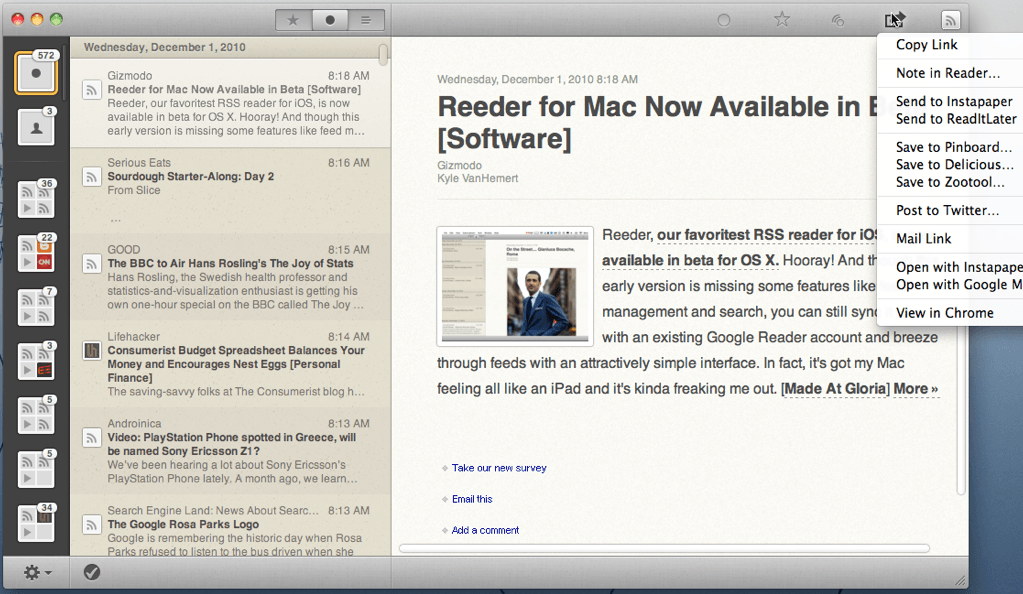Show all items in the segmented control

[x=366, y=20]
